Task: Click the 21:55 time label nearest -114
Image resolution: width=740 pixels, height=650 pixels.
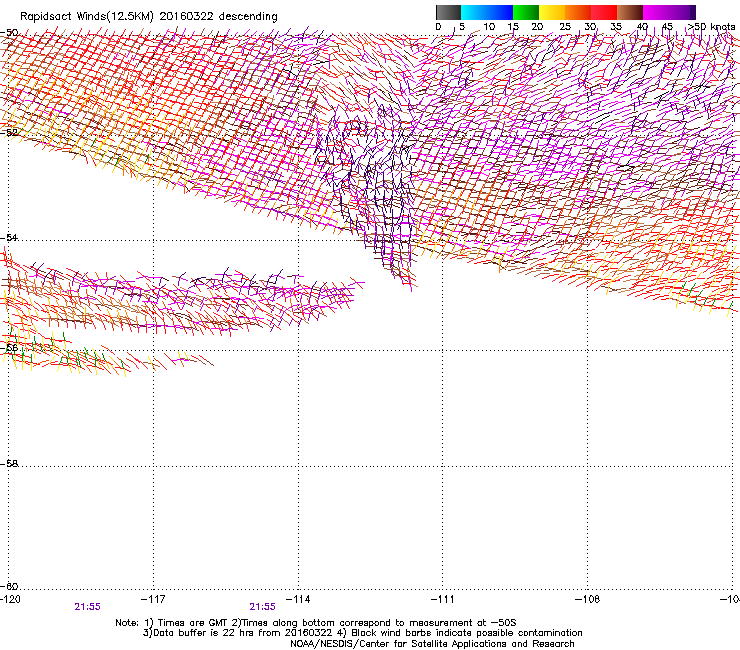Action: tap(262, 607)
